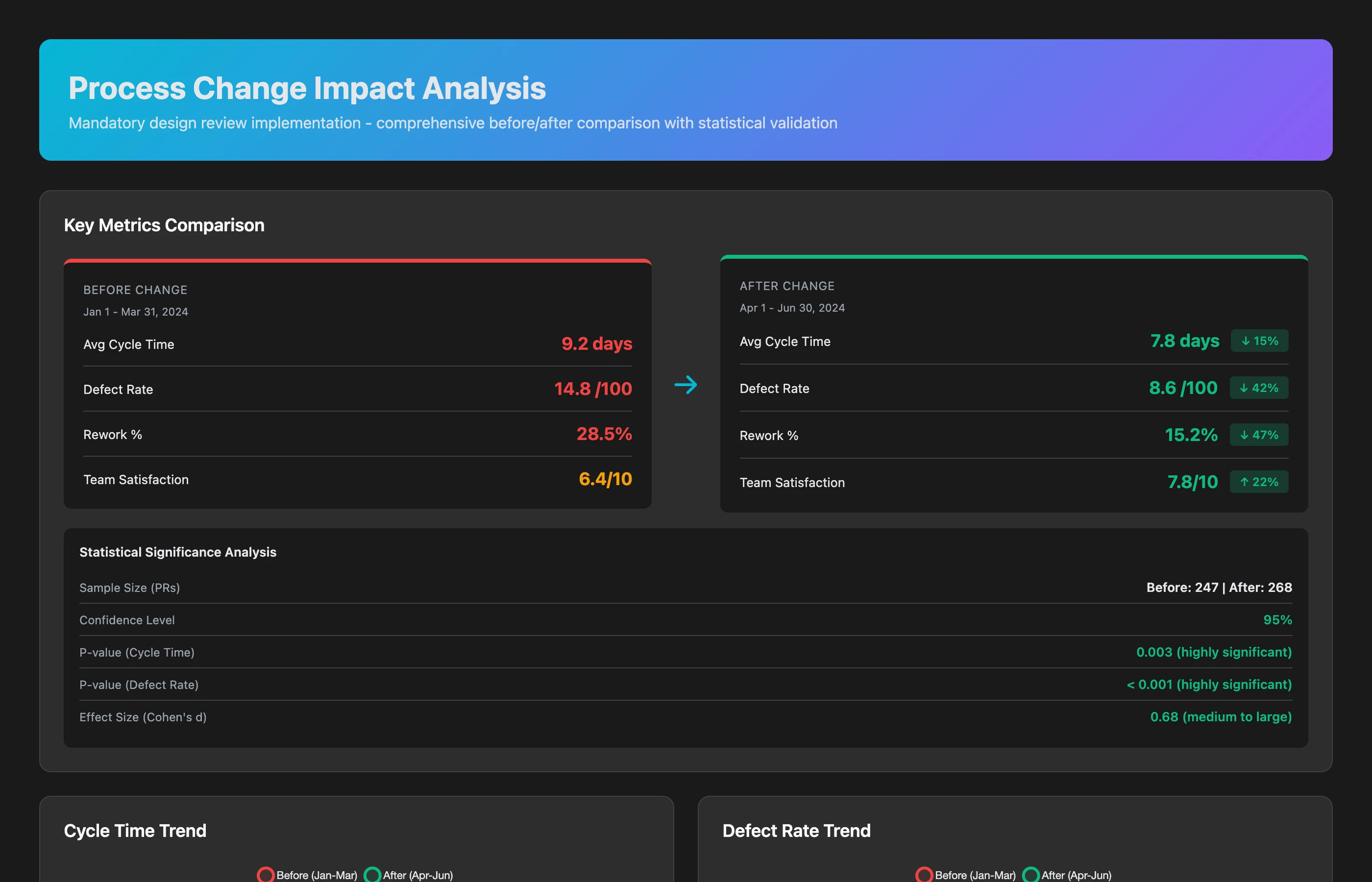Click the 7.8 days after value
Image resolution: width=1372 pixels, height=882 pixels.
tap(1185, 341)
